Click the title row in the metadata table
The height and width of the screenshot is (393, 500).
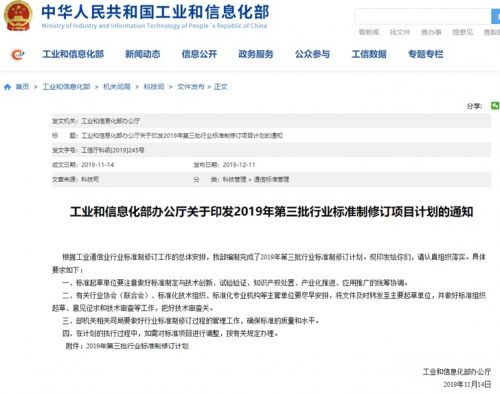tap(271, 136)
